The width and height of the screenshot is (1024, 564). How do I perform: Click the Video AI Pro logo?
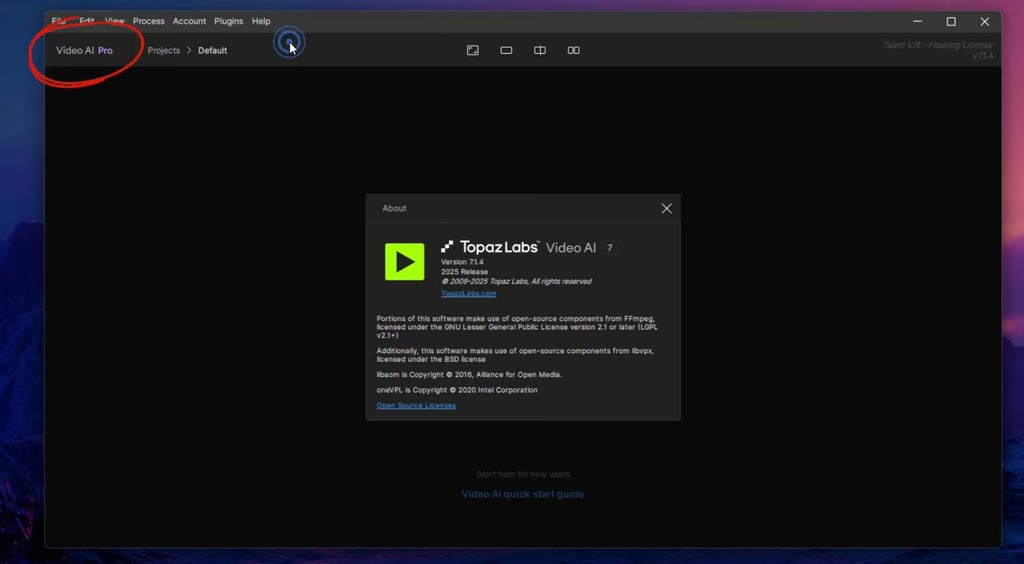tap(84, 50)
